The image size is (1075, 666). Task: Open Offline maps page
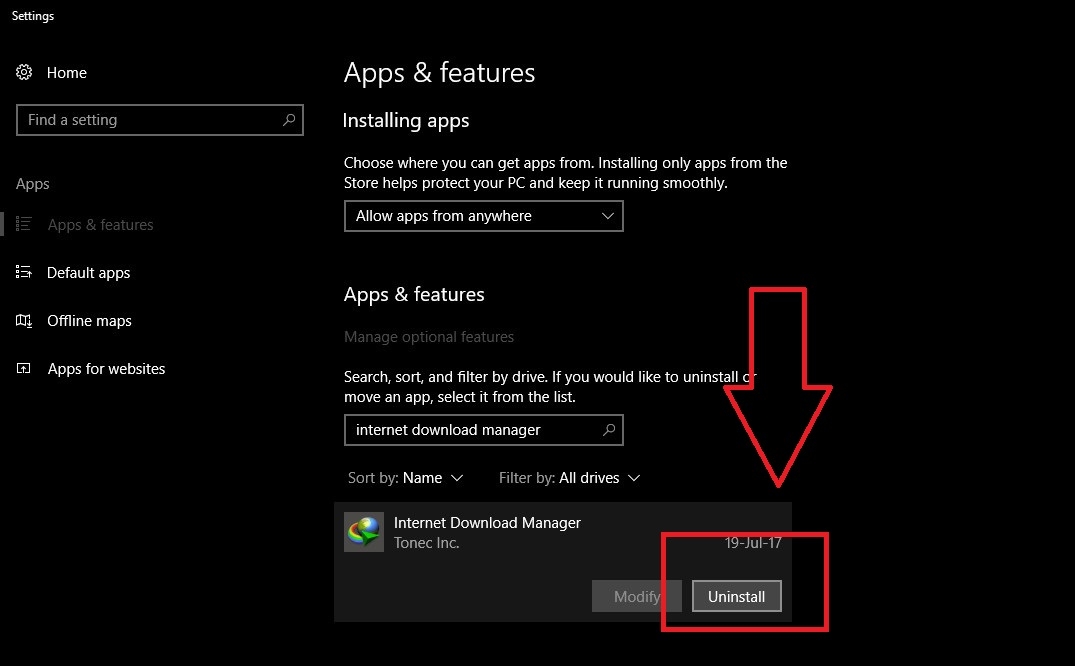[x=89, y=320]
